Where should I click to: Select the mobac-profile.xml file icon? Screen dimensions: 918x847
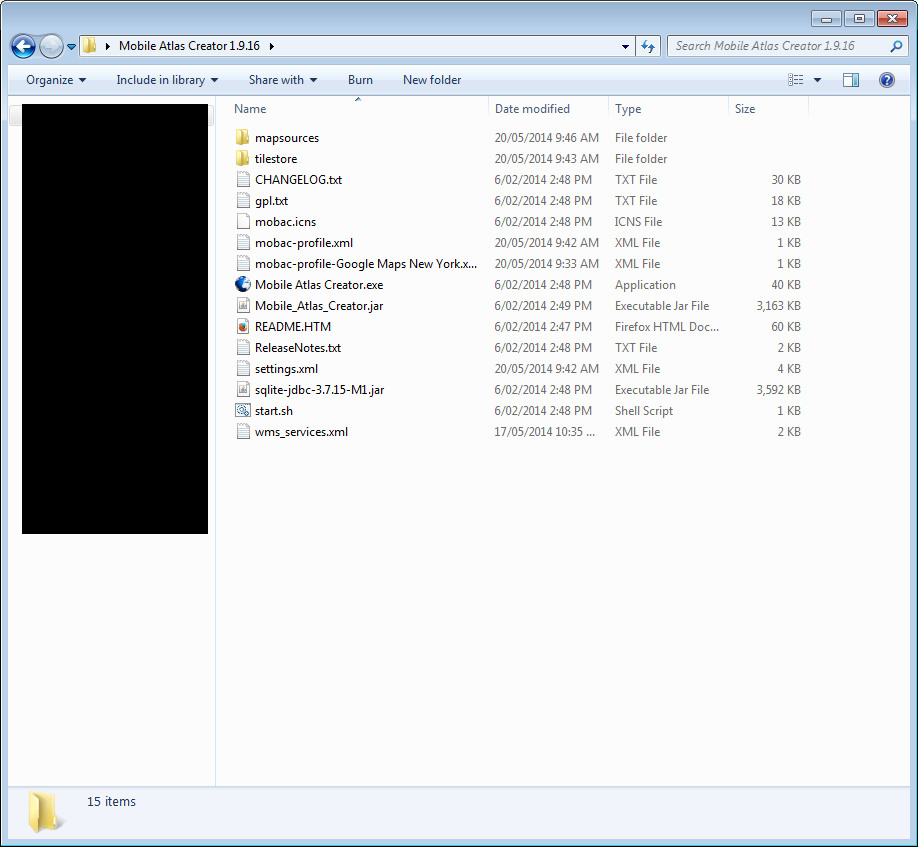[x=243, y=243]
